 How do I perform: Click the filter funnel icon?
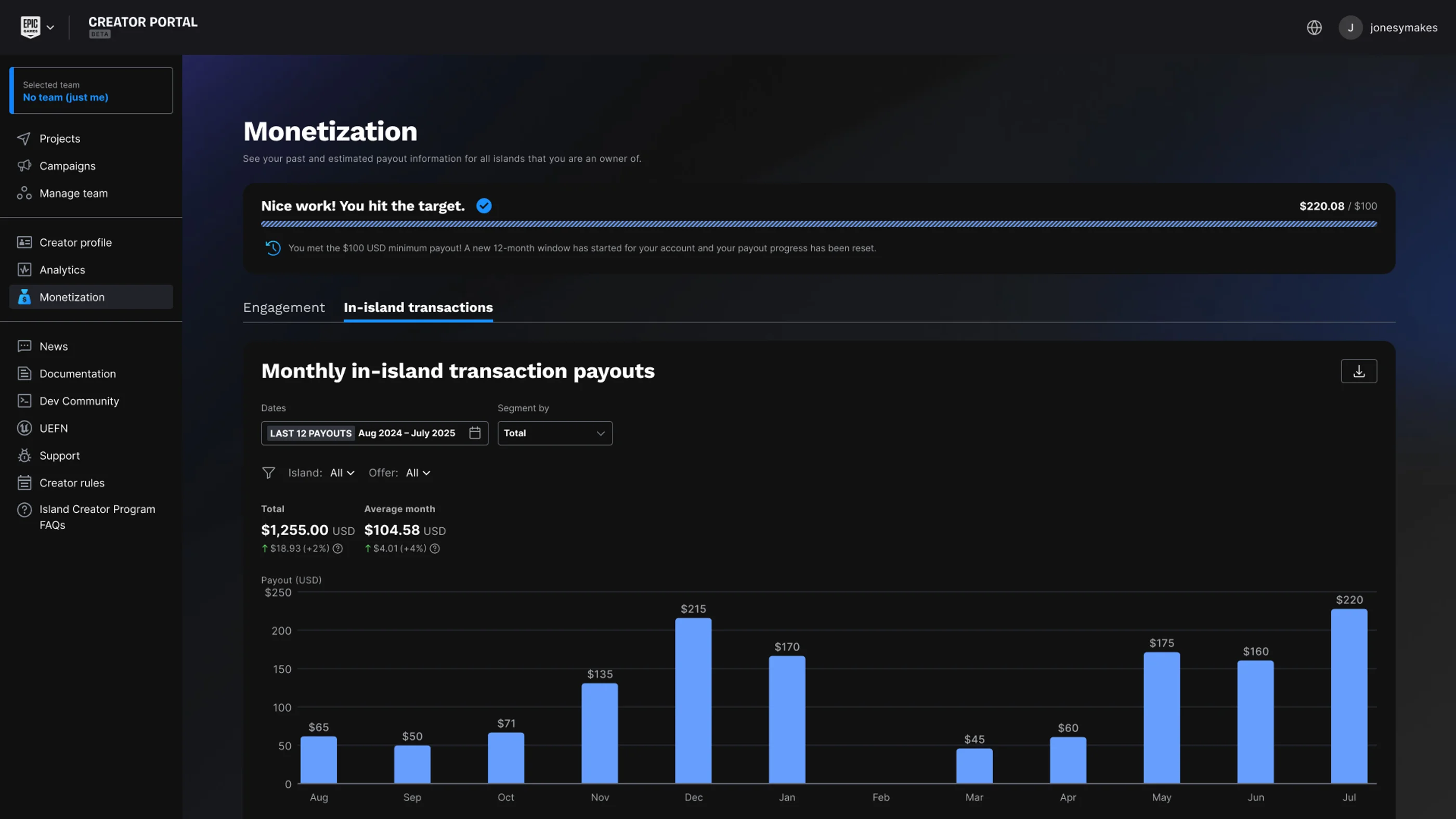click(x=268, y=473)
